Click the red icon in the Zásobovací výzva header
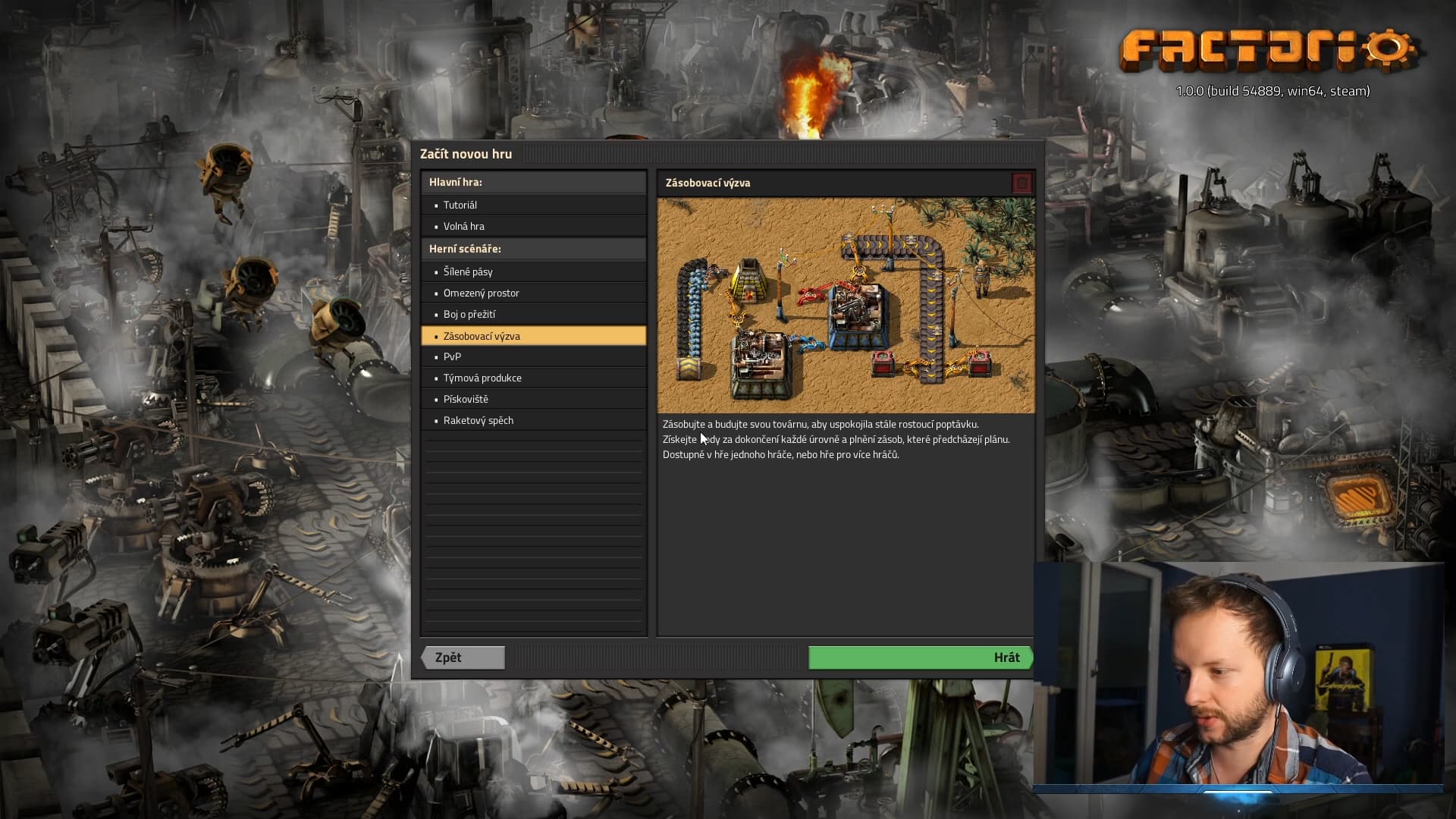The height and width of the screenshot is (819, 1456). [1021, 183]
